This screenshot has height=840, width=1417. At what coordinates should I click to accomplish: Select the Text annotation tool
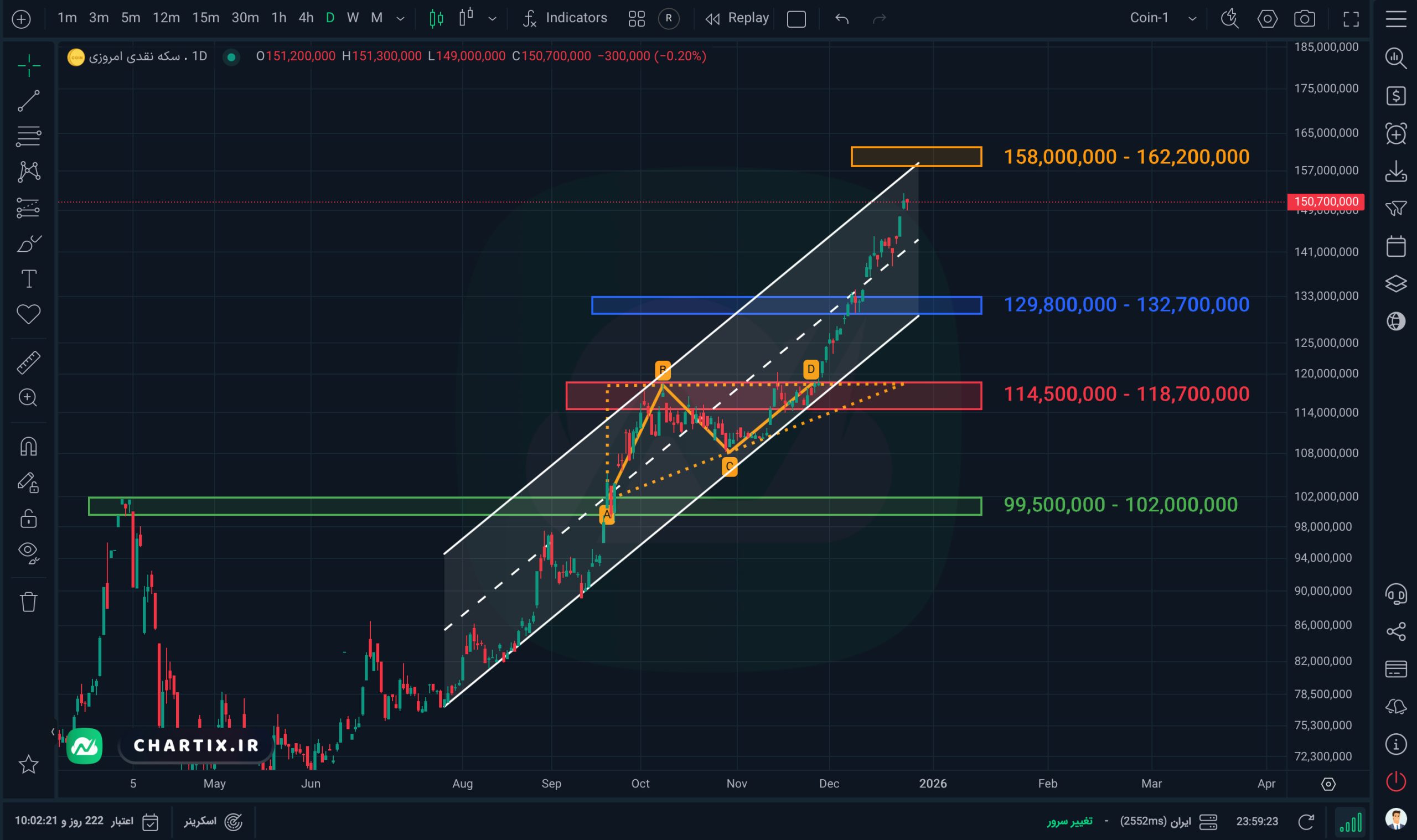(x=28, y=279)
